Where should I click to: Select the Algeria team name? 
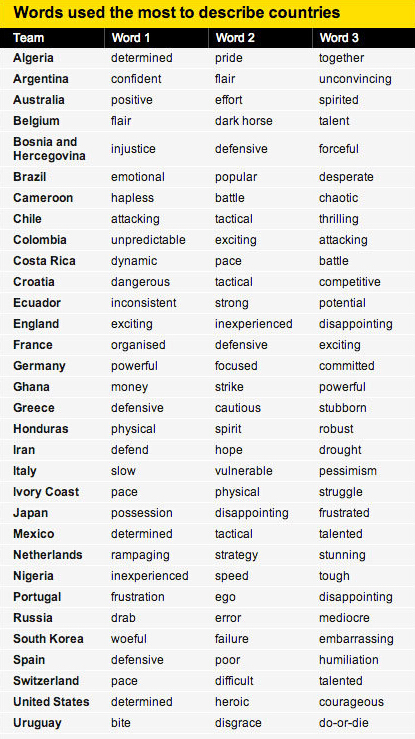pos(33,58)
